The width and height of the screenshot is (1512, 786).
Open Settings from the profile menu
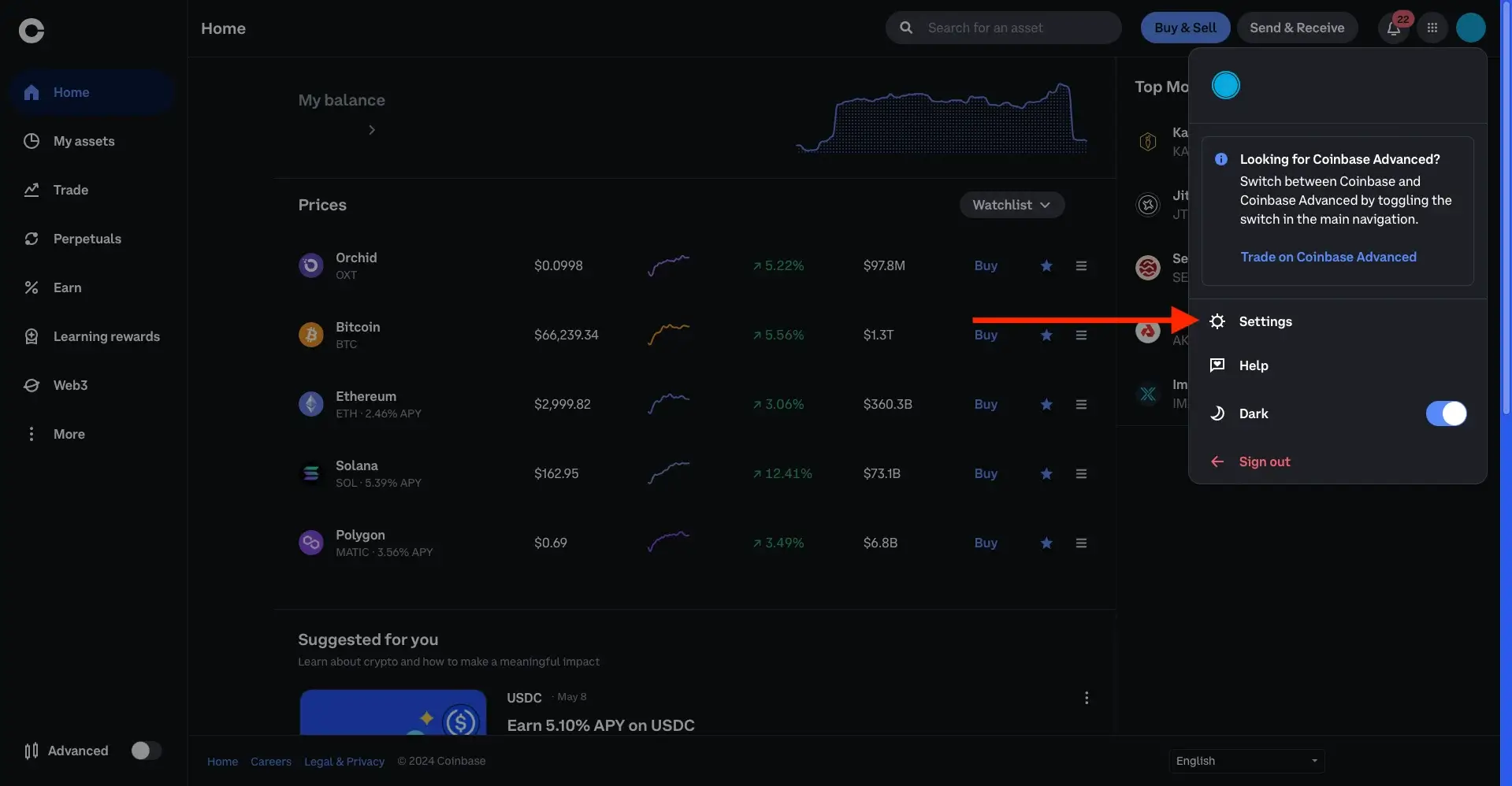click(1265, 321)
